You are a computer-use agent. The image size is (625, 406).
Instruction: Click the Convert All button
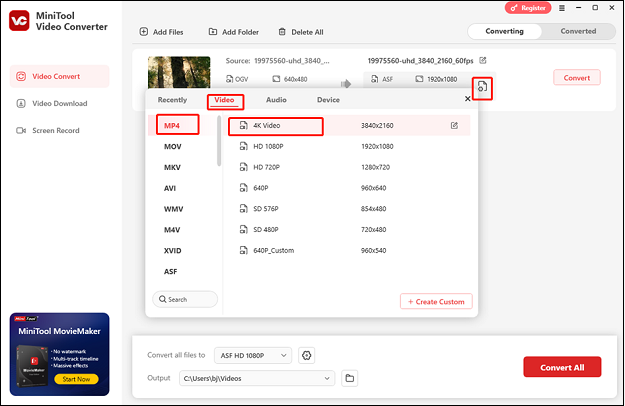(x=562, y=367)
